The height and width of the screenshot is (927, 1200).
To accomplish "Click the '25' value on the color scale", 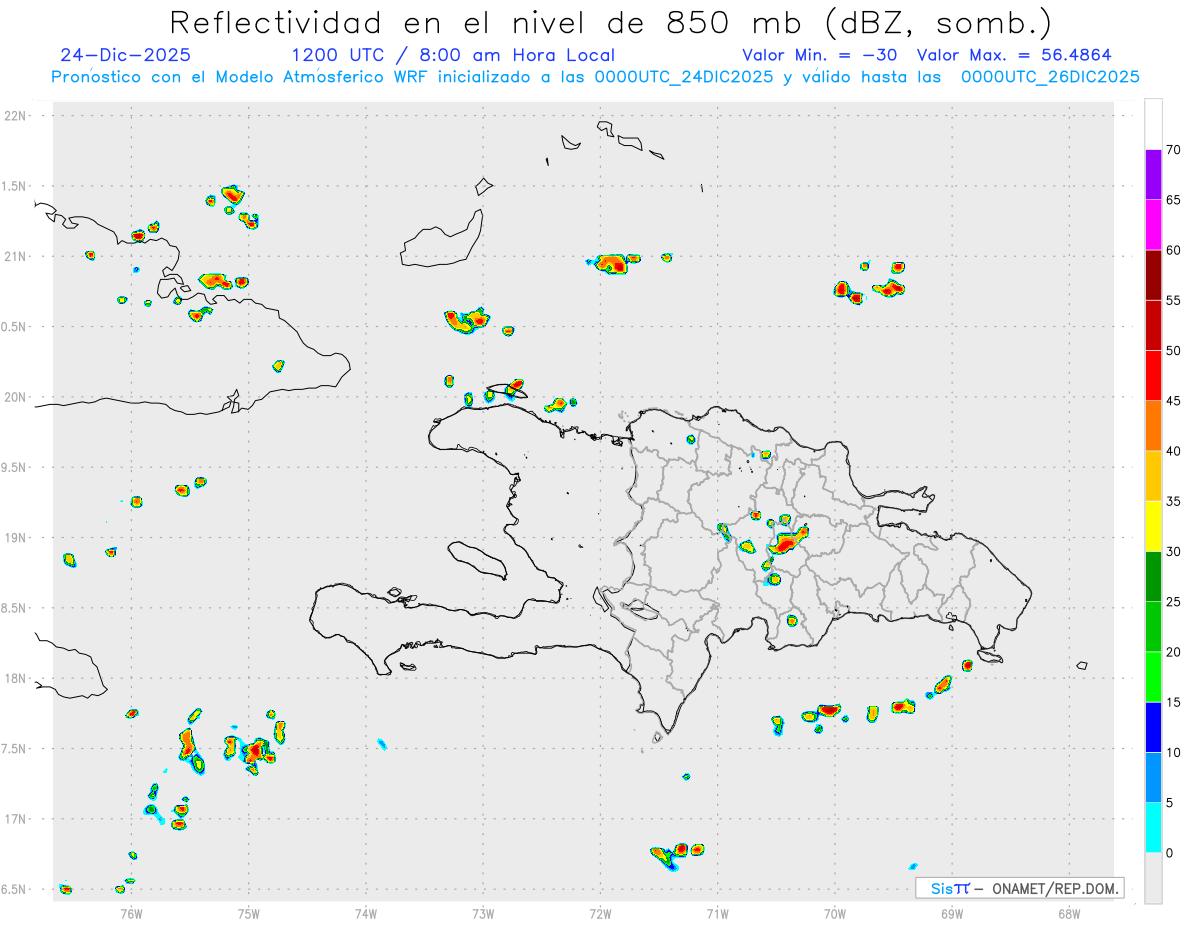I will 1174,602.
